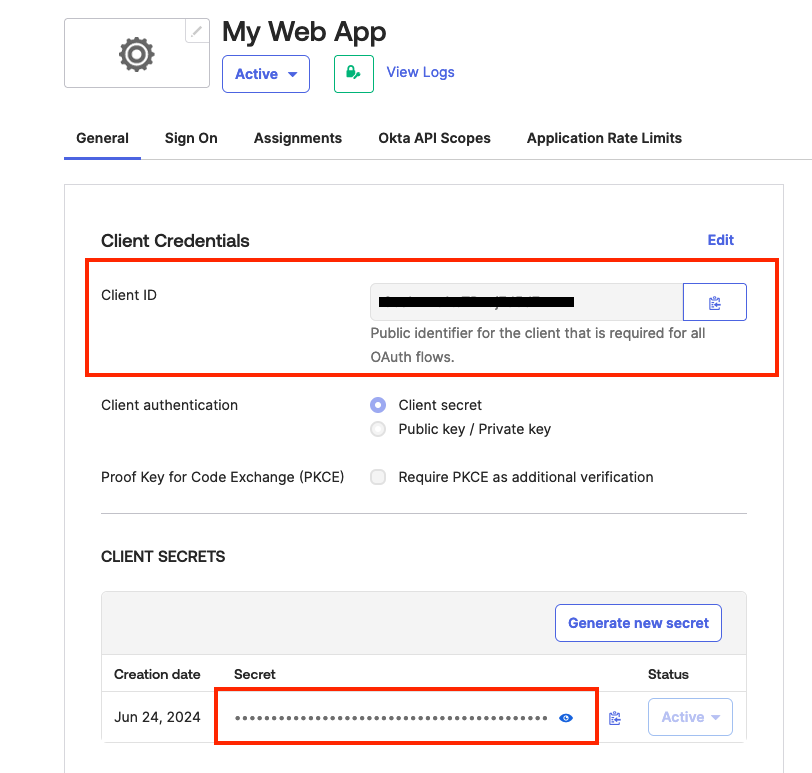Switch to the Sign On tab
Image resolution: width=812 pixels, height=773 pixels.
coord(191,138)
